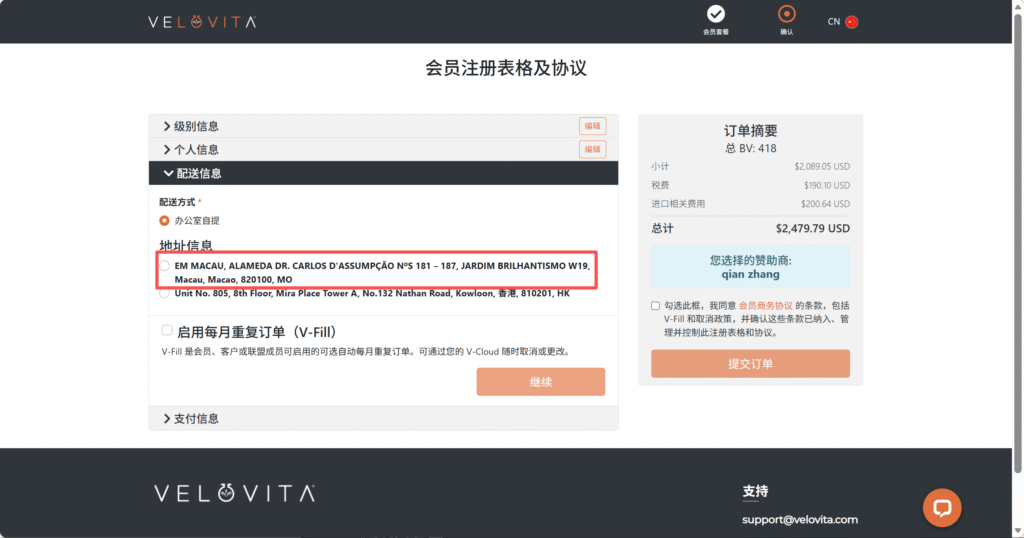Open the orange live chat bubble
Image resolution: width=1024 pixels, height=538 pixels.
tap(941, 507)
